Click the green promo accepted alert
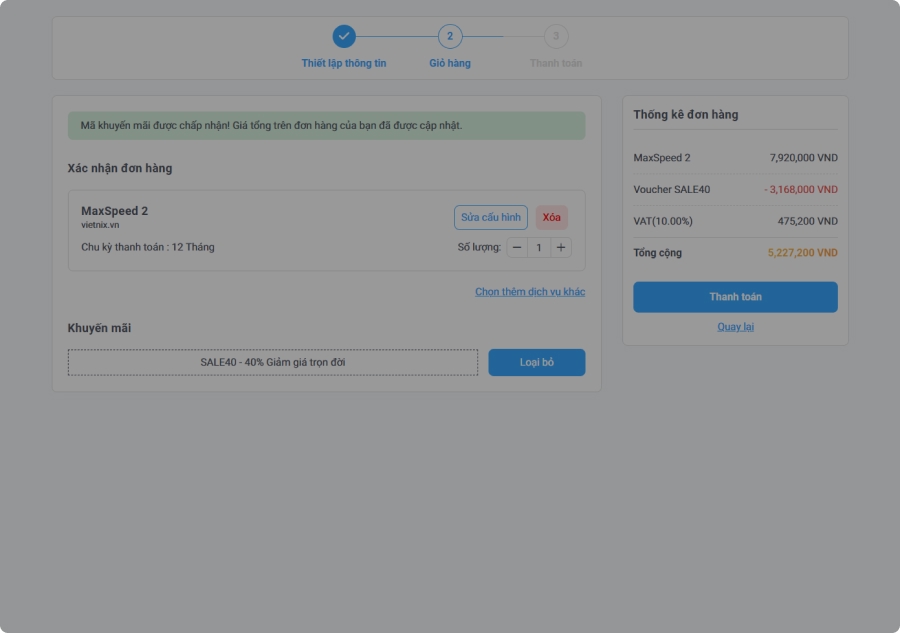900x633 pixels. (326, 126)
